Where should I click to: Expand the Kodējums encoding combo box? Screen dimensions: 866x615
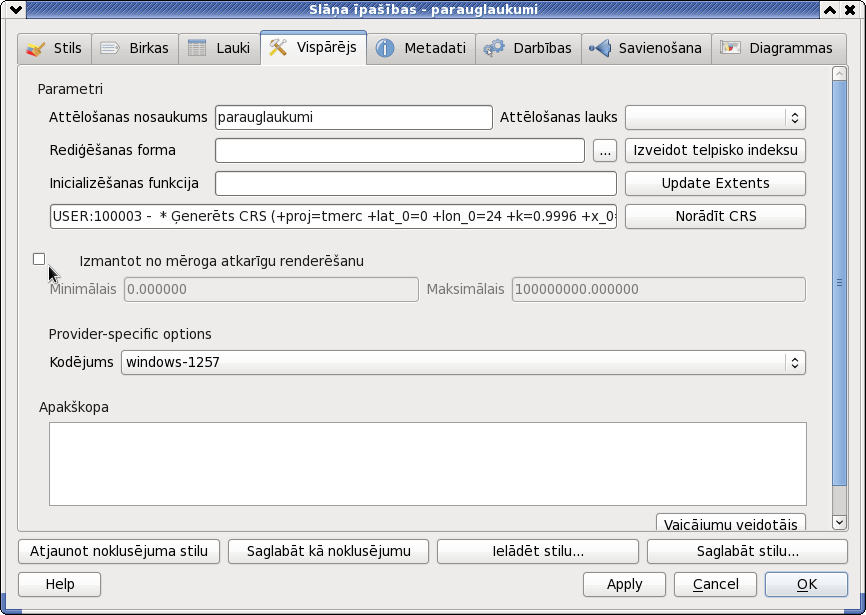(463, 363)
